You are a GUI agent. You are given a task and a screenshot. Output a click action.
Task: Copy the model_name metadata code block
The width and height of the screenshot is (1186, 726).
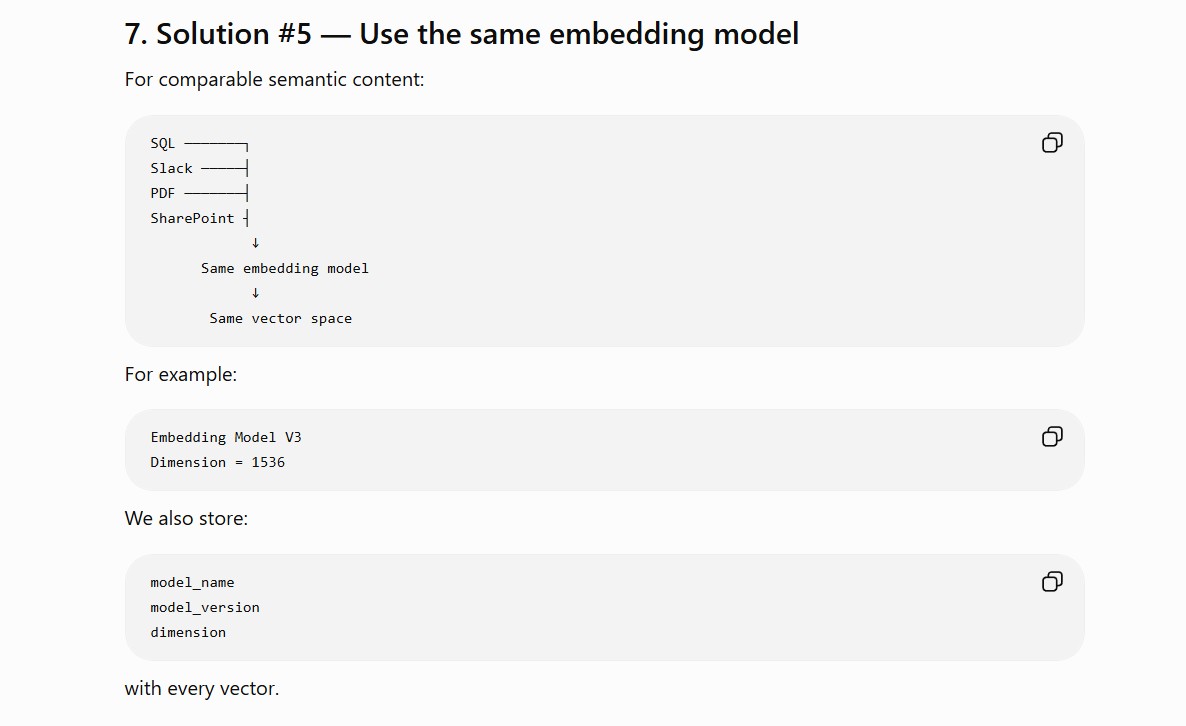1052,582
